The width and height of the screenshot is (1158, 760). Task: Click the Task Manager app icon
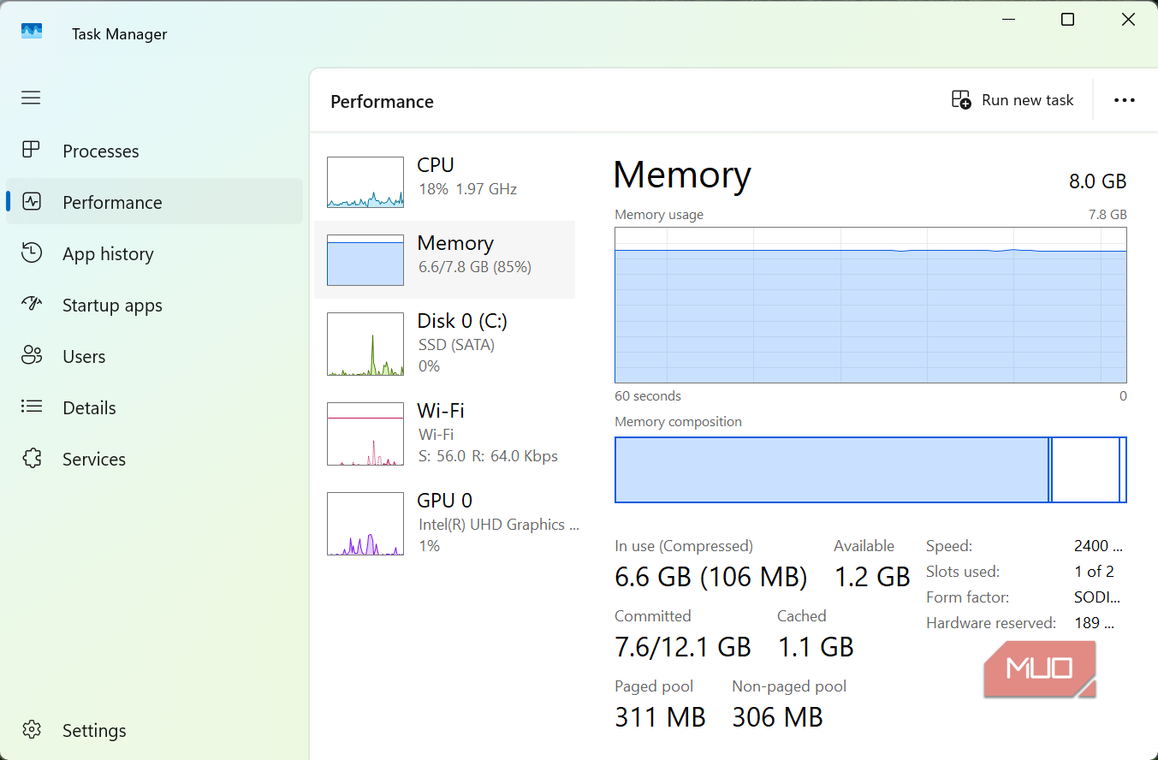32,32
